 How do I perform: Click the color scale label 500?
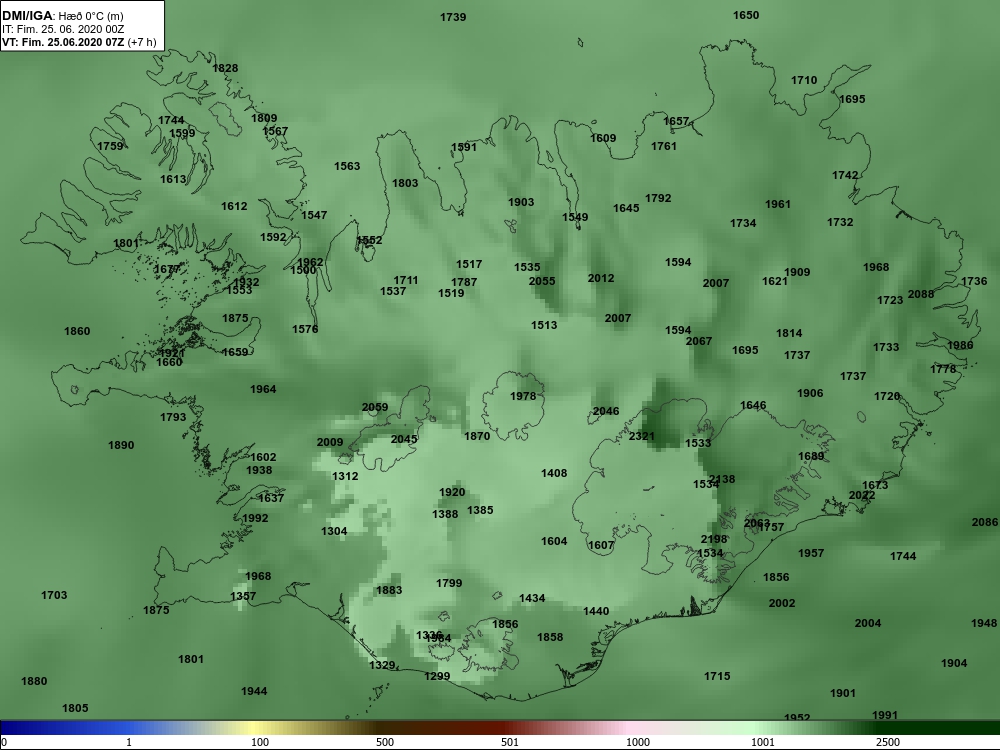click(x=385, y=742)
